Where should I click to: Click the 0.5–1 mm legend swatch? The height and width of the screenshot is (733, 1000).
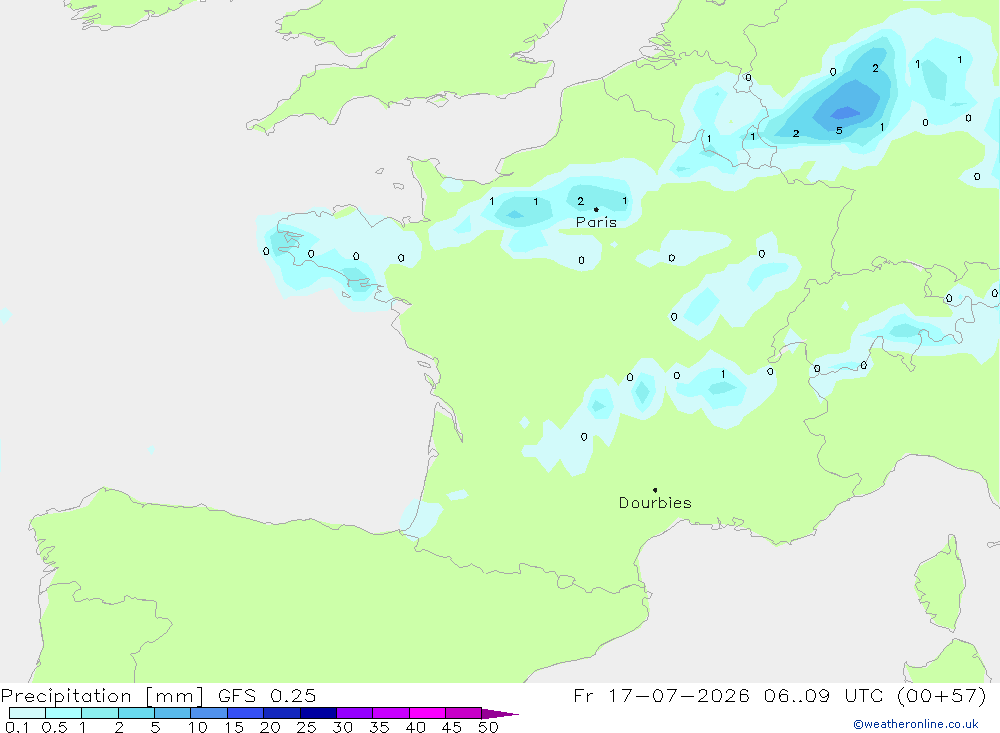[x=64, y=713]
